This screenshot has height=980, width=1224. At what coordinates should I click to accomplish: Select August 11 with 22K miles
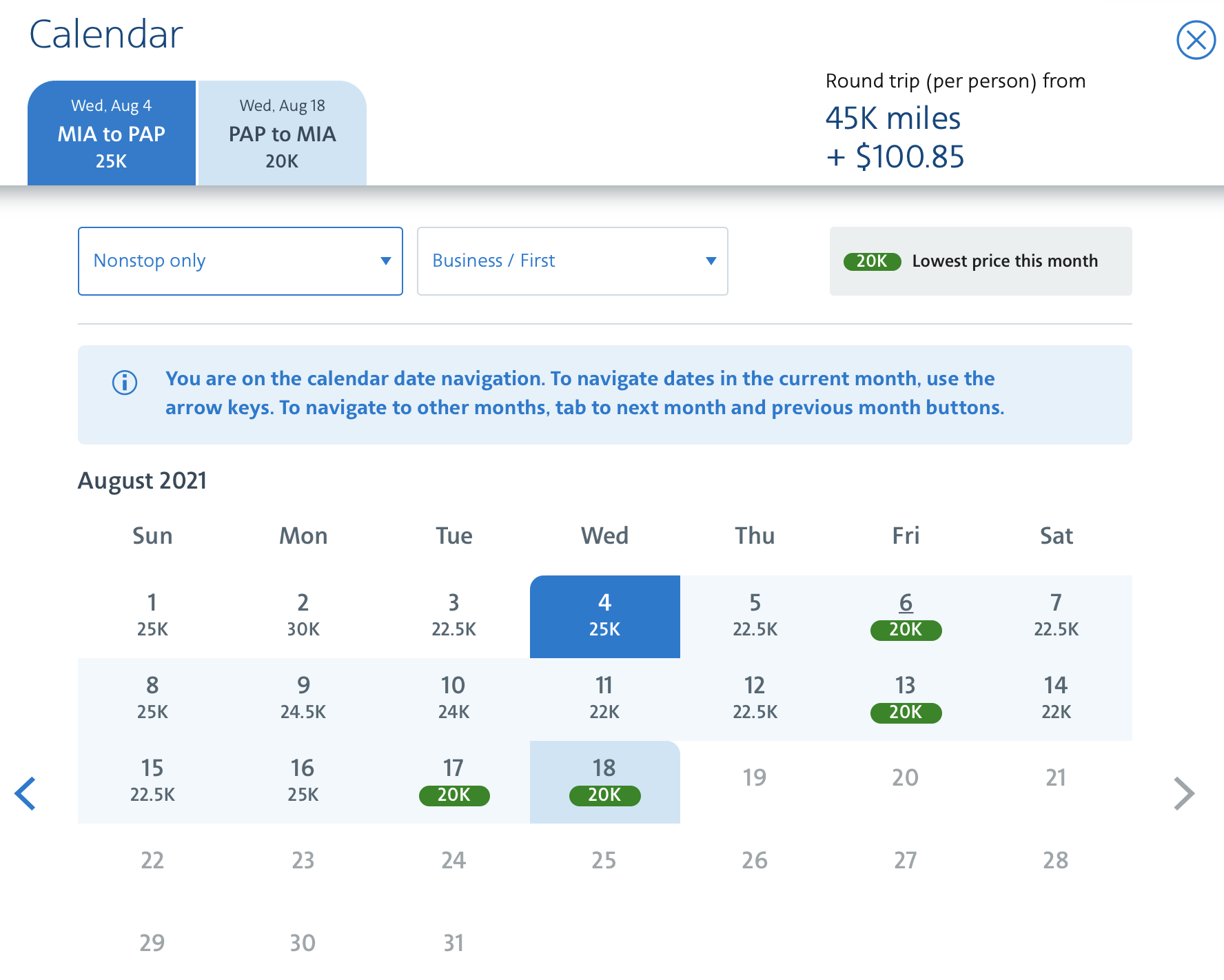click(x=604, y=698)
